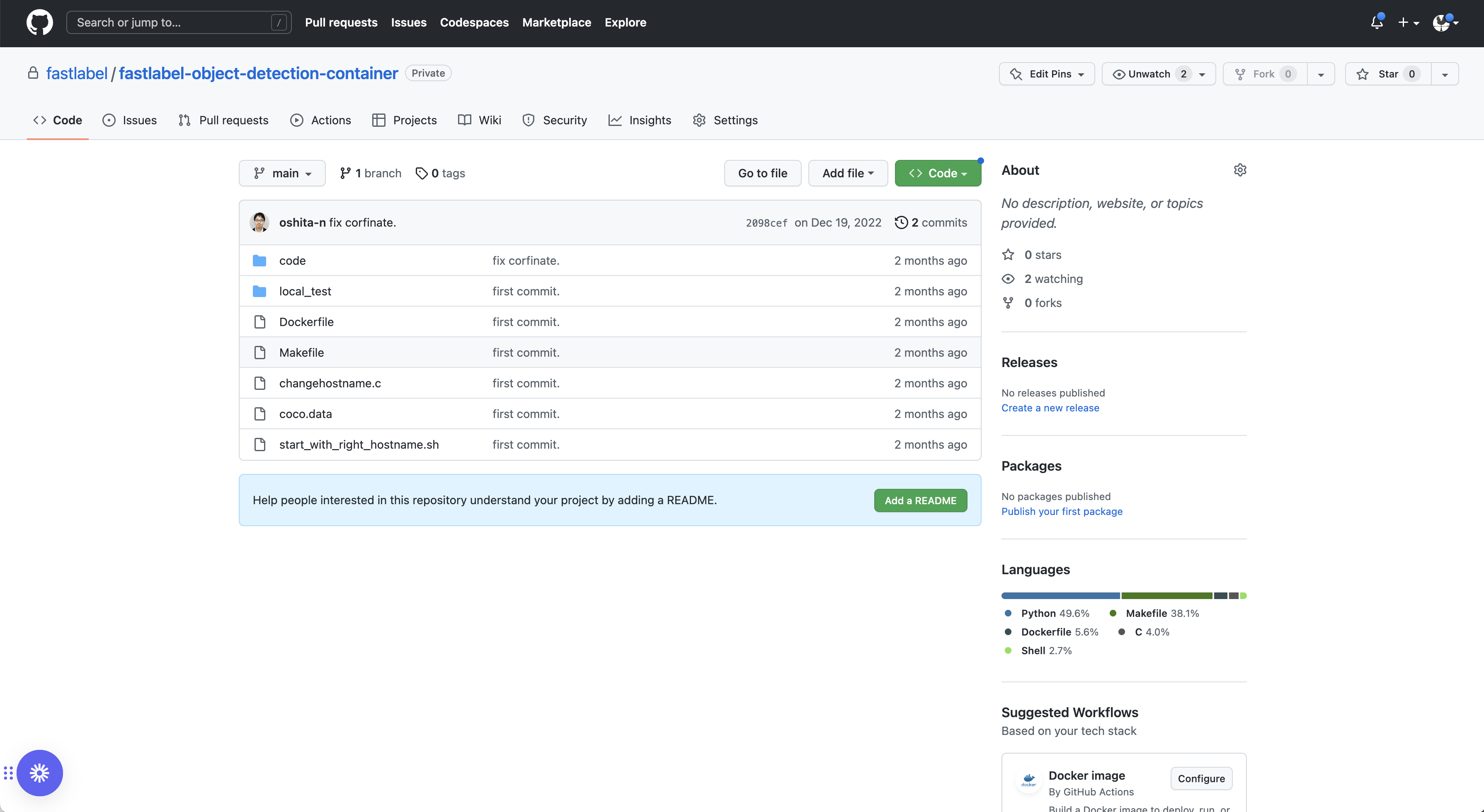1484x812 pixels.
Task: Click Go to file button
Action: point(763,173)
